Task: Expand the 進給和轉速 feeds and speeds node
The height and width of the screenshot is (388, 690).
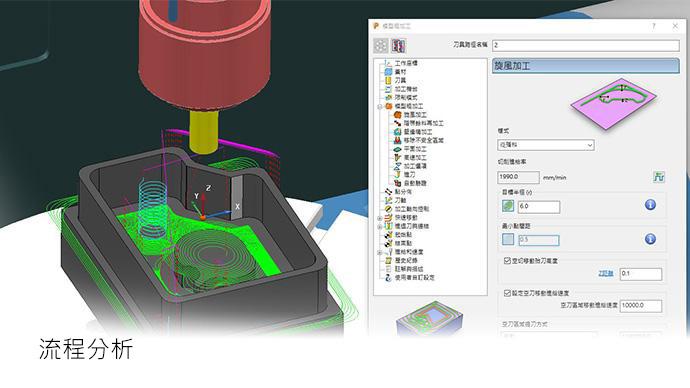Action: tap(380, 253)
